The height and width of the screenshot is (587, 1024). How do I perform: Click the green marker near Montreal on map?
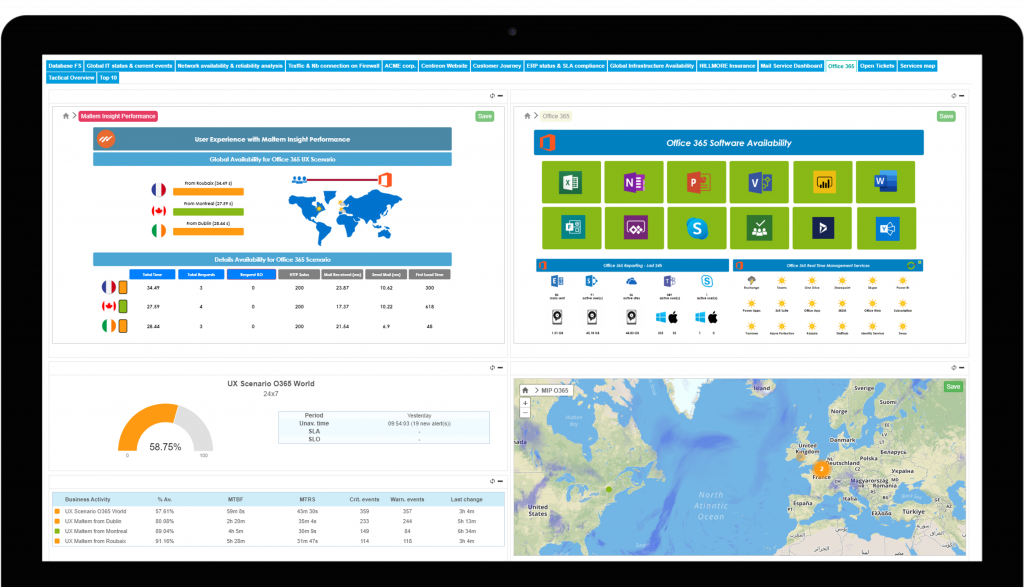coord(609,489)
